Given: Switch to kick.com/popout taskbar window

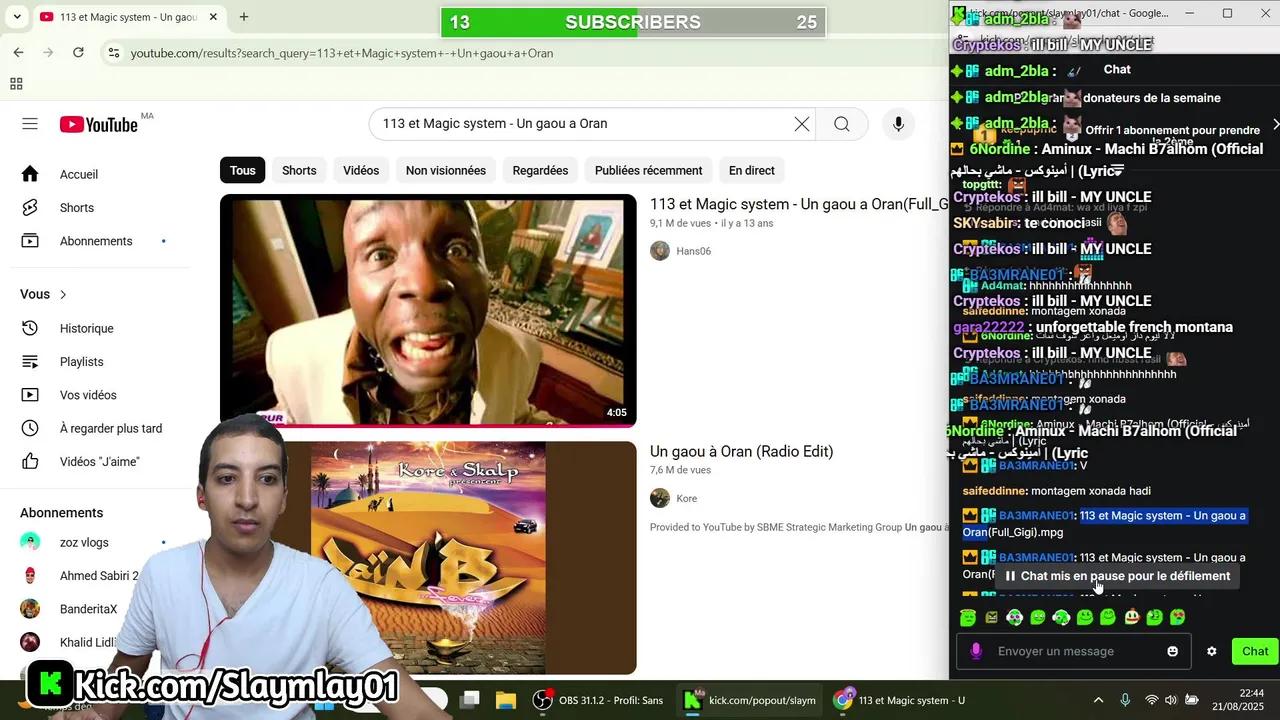Looking at the screenshot, I should click(750, 700).
